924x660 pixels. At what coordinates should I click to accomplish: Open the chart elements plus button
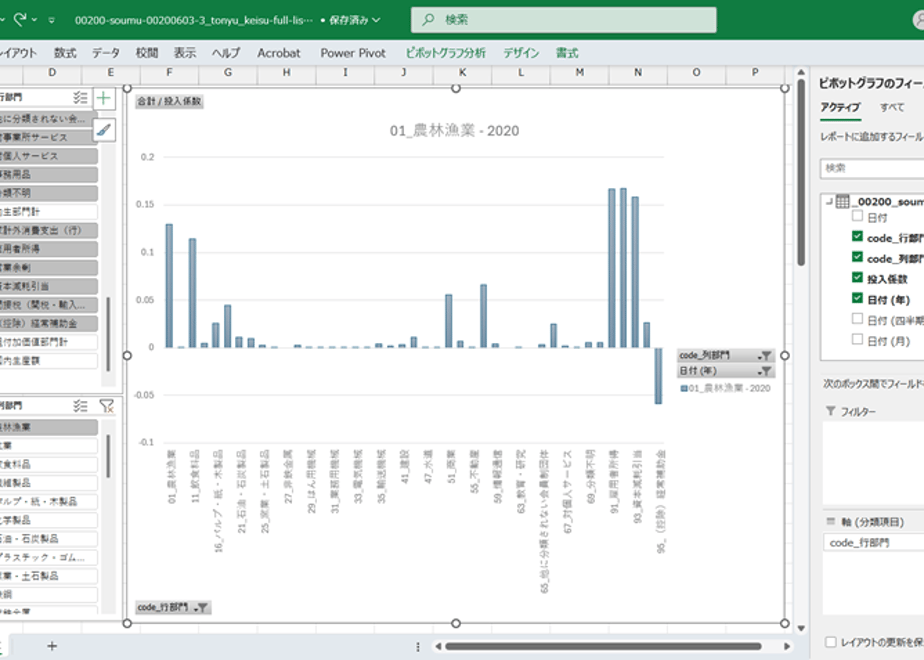[x=104, y=98]
